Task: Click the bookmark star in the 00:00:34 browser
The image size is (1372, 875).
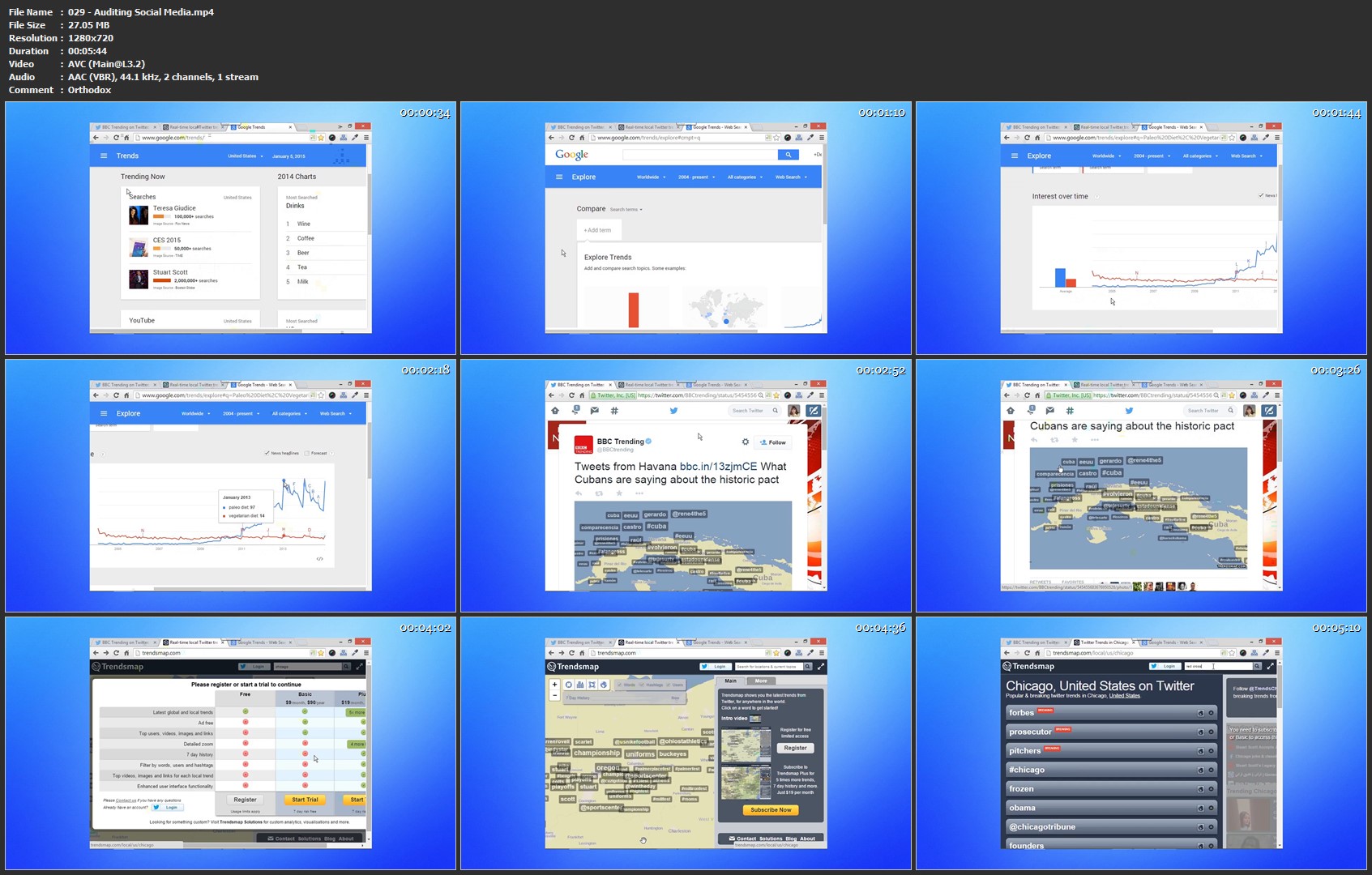Action: pyautogui.click(x=321, y=138)
